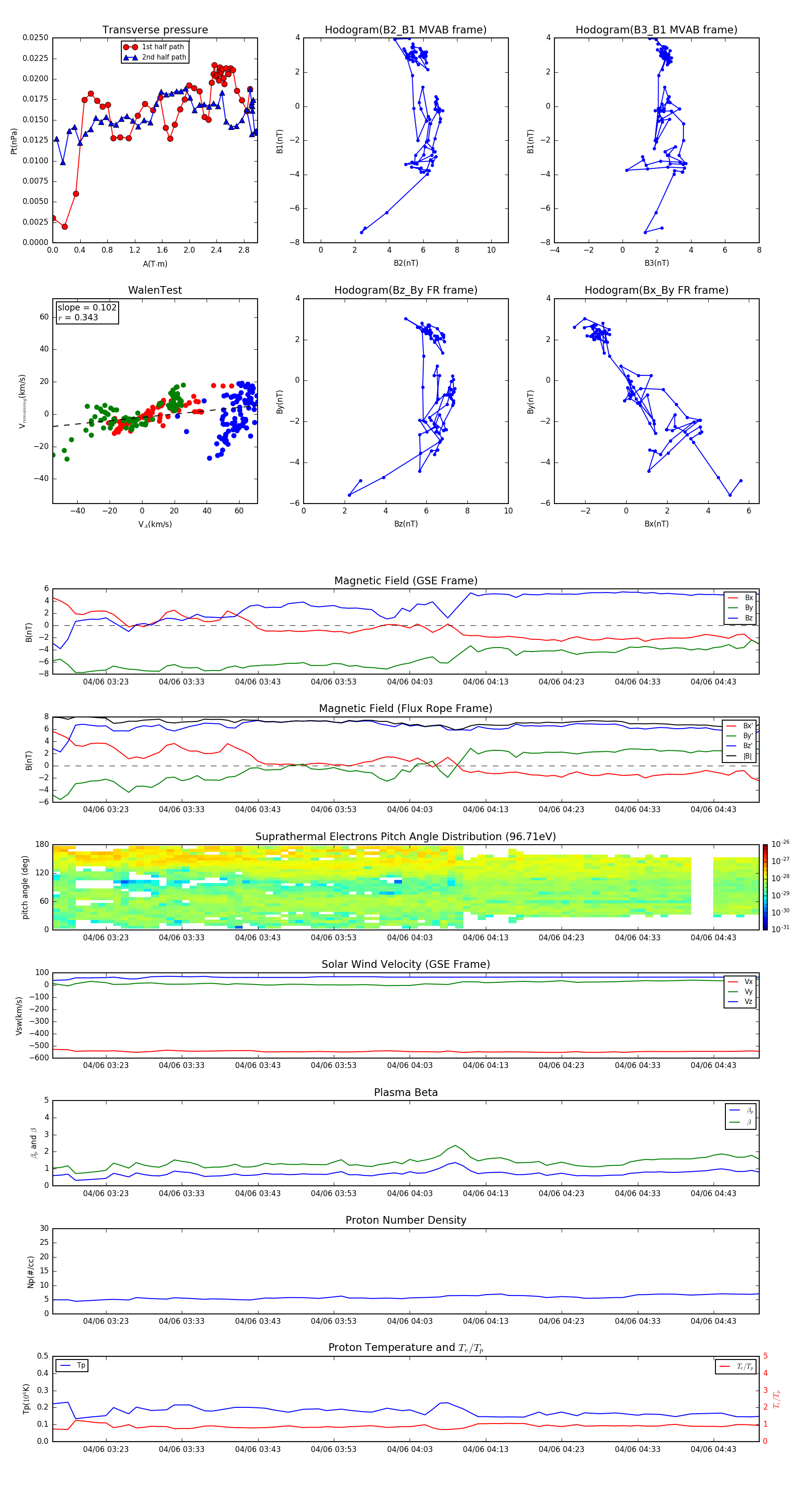
Task: Select the |B| legend entry in Flux Rope panel
Action: (740, 756)
